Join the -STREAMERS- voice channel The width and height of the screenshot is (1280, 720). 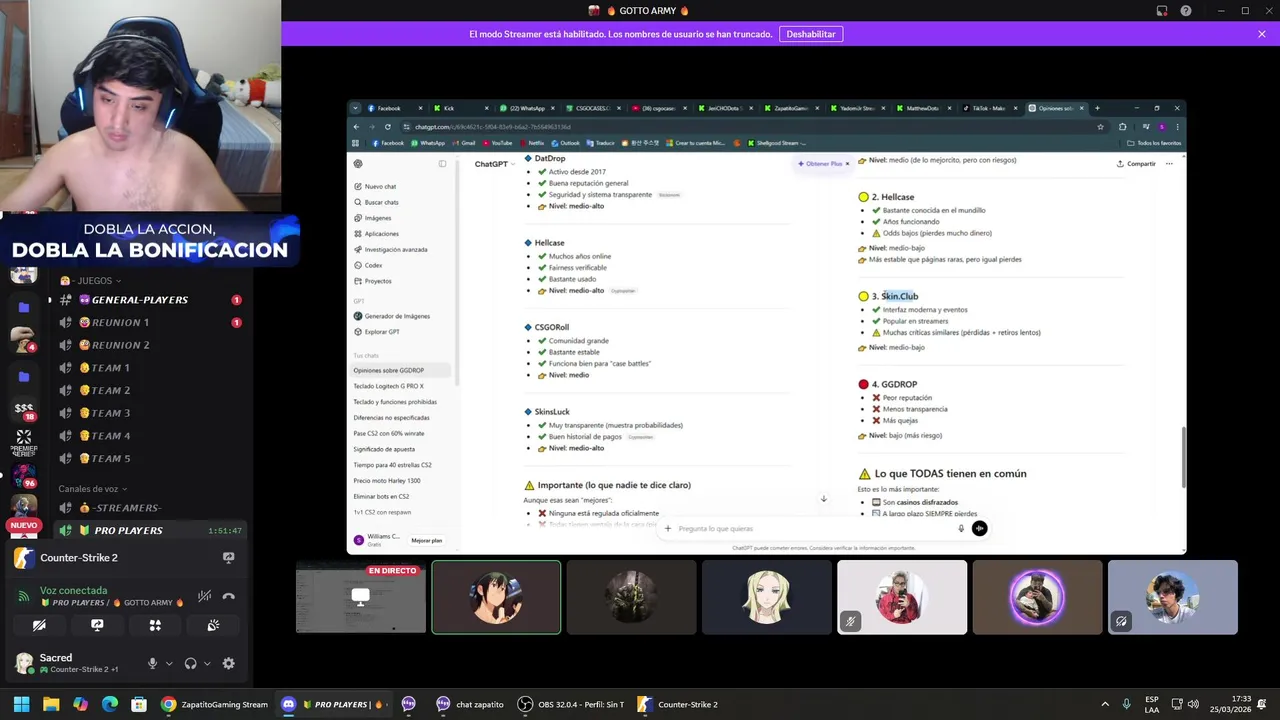tap(148, 508)
